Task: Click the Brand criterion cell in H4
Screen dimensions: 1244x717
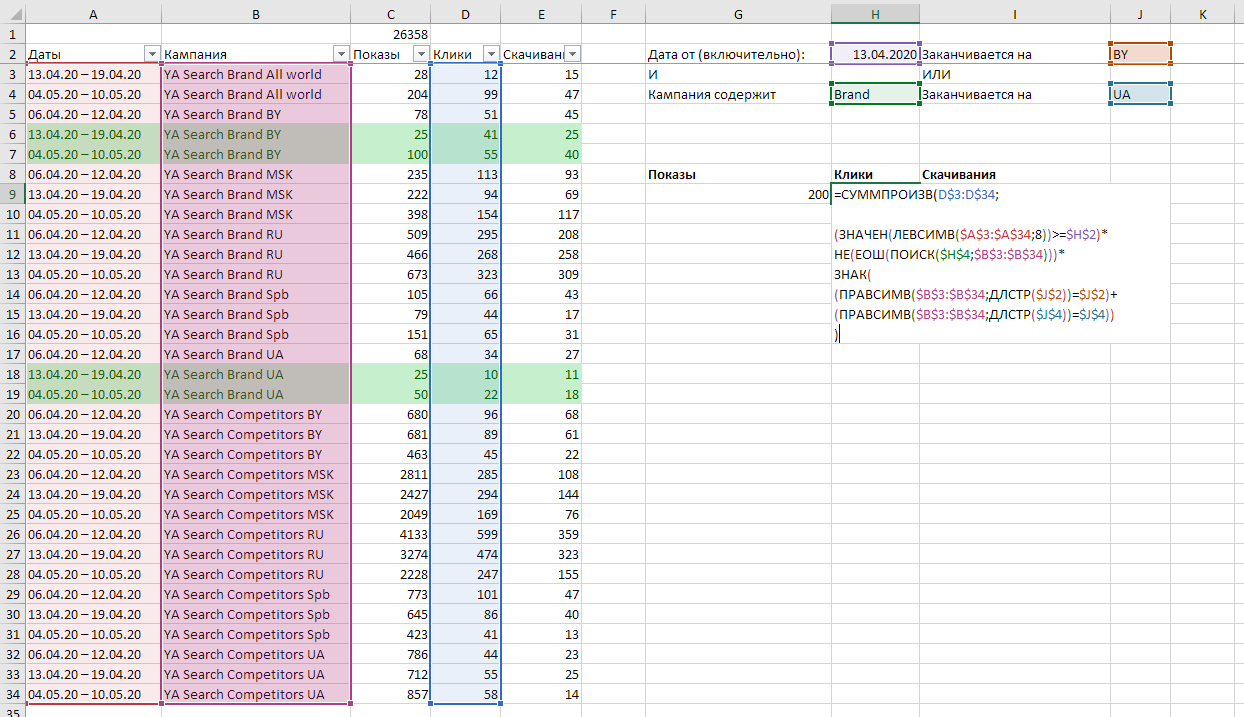Action: click(875, 94)
